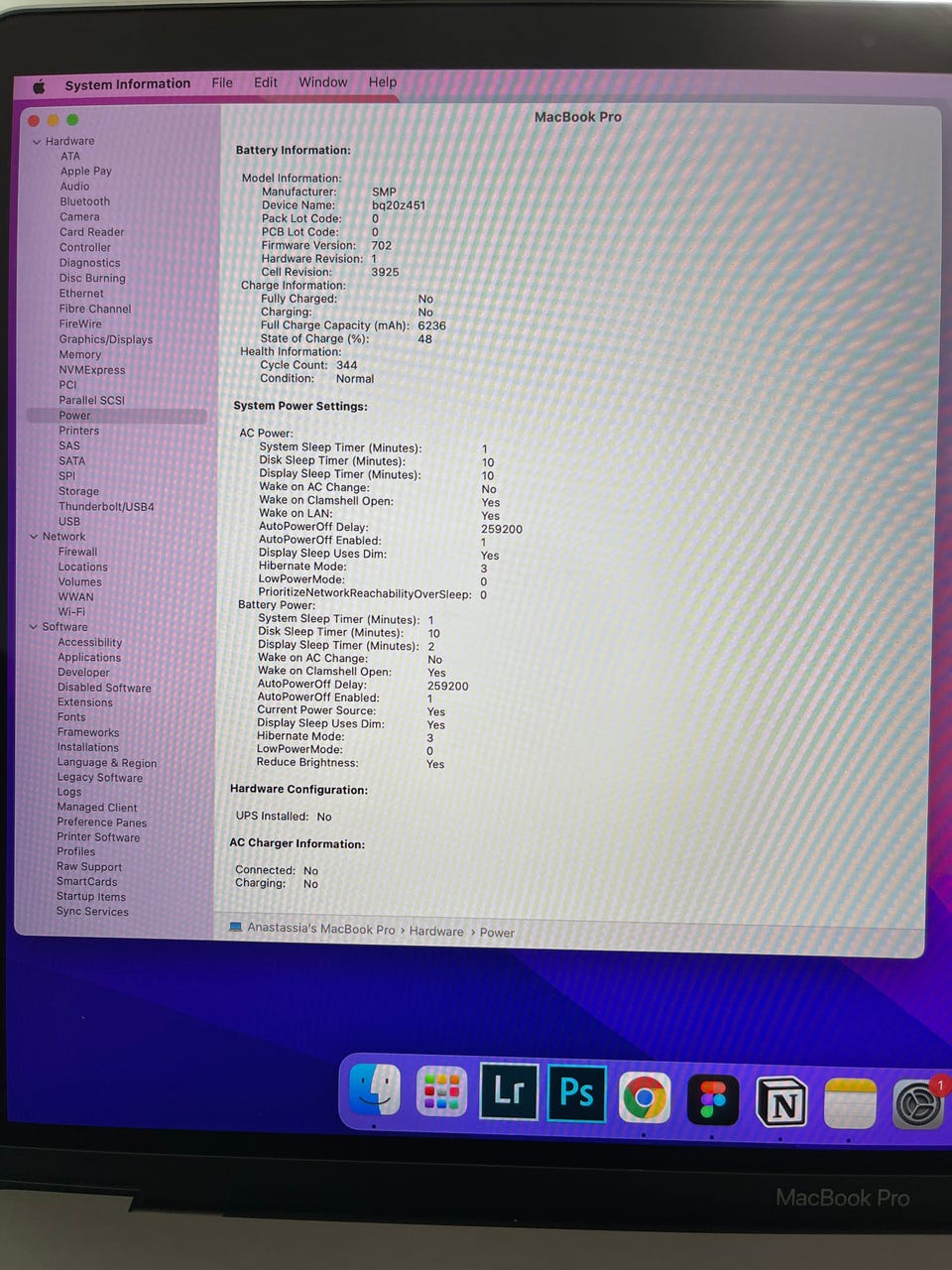The width and height of the screenshot is (952, 1270).
Task: Select Fibre Channel in the sidebar
Action: click(94, 309)
